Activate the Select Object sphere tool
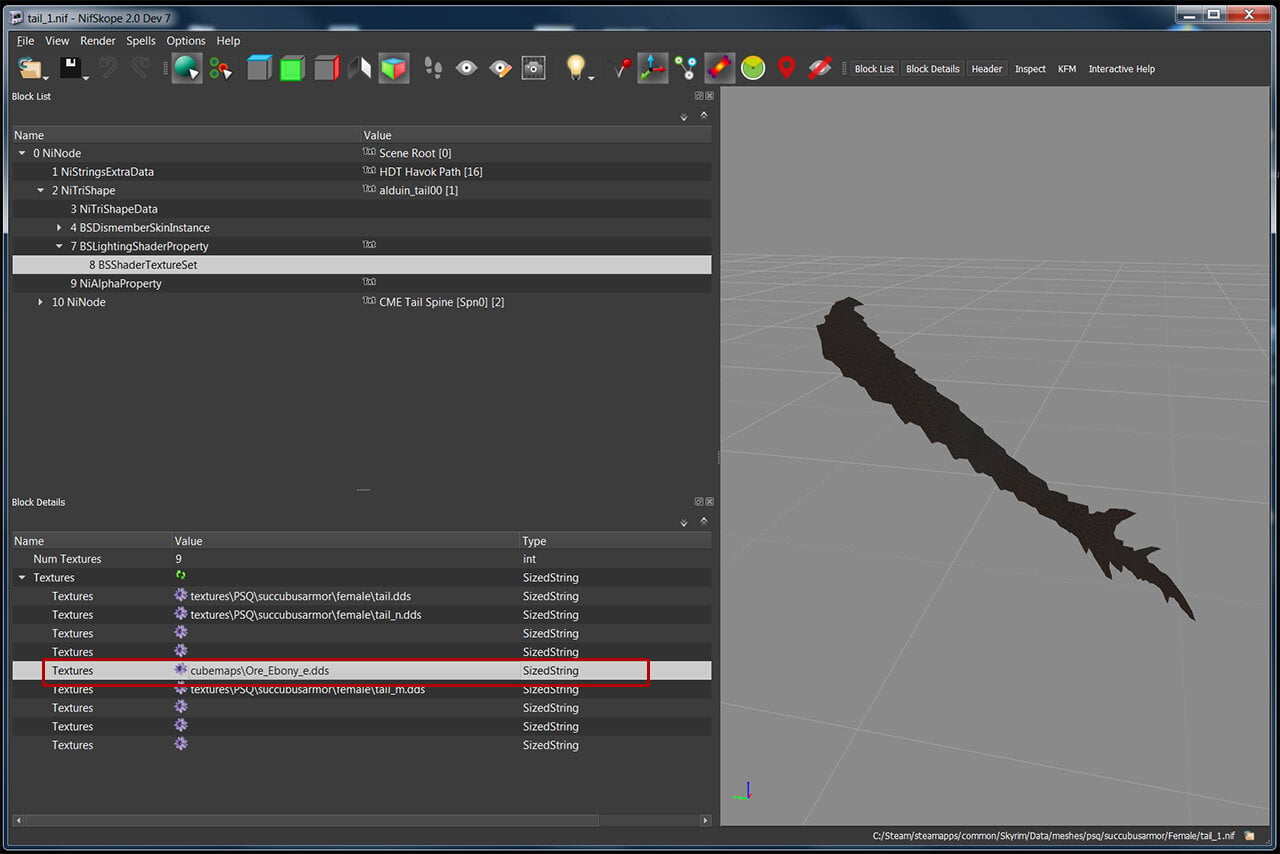 click(x=186, y=68)
